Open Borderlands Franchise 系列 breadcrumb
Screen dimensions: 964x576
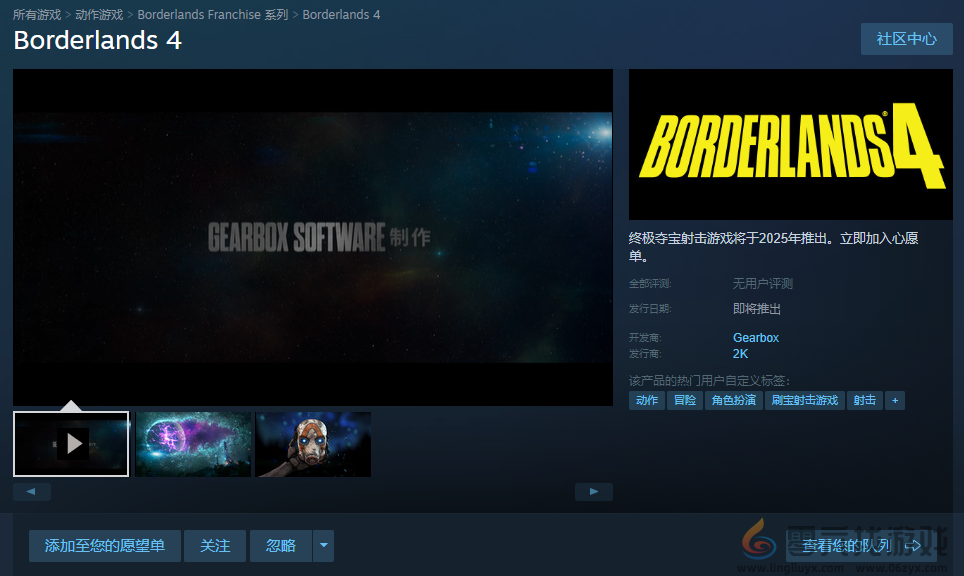click(x=212, y=15)
